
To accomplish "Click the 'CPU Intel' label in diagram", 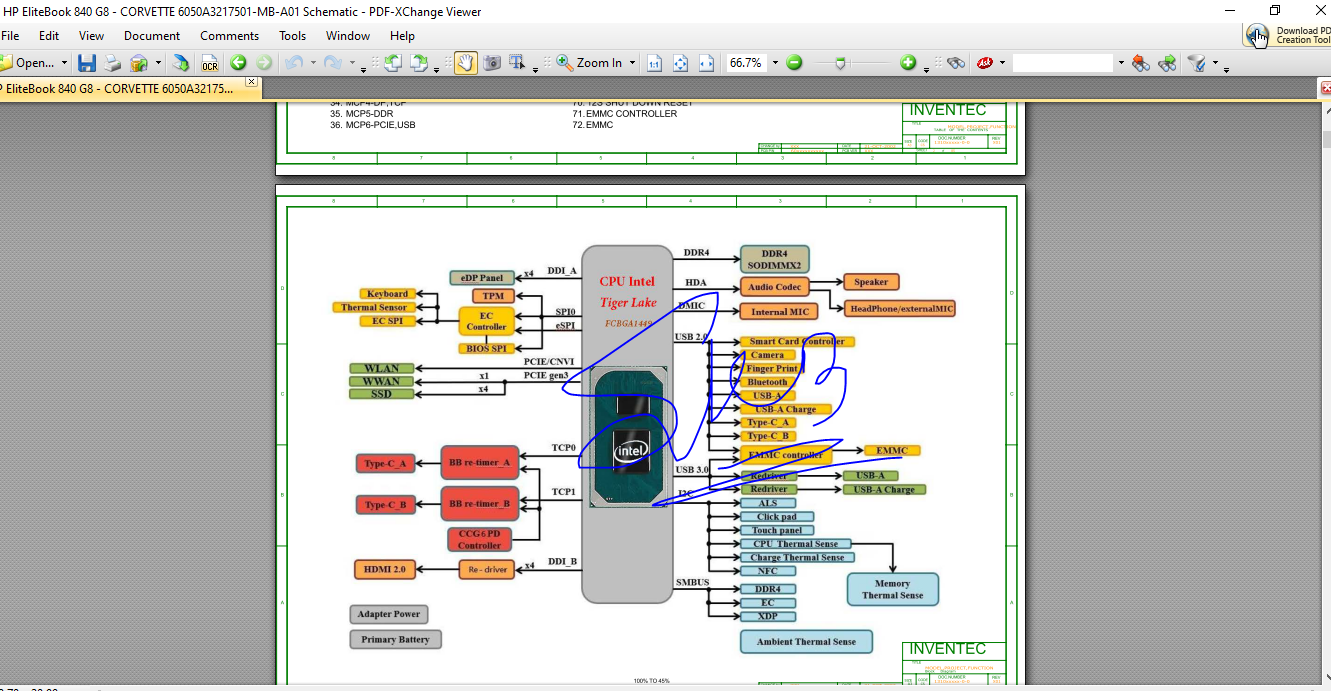I will coord(627,282).
